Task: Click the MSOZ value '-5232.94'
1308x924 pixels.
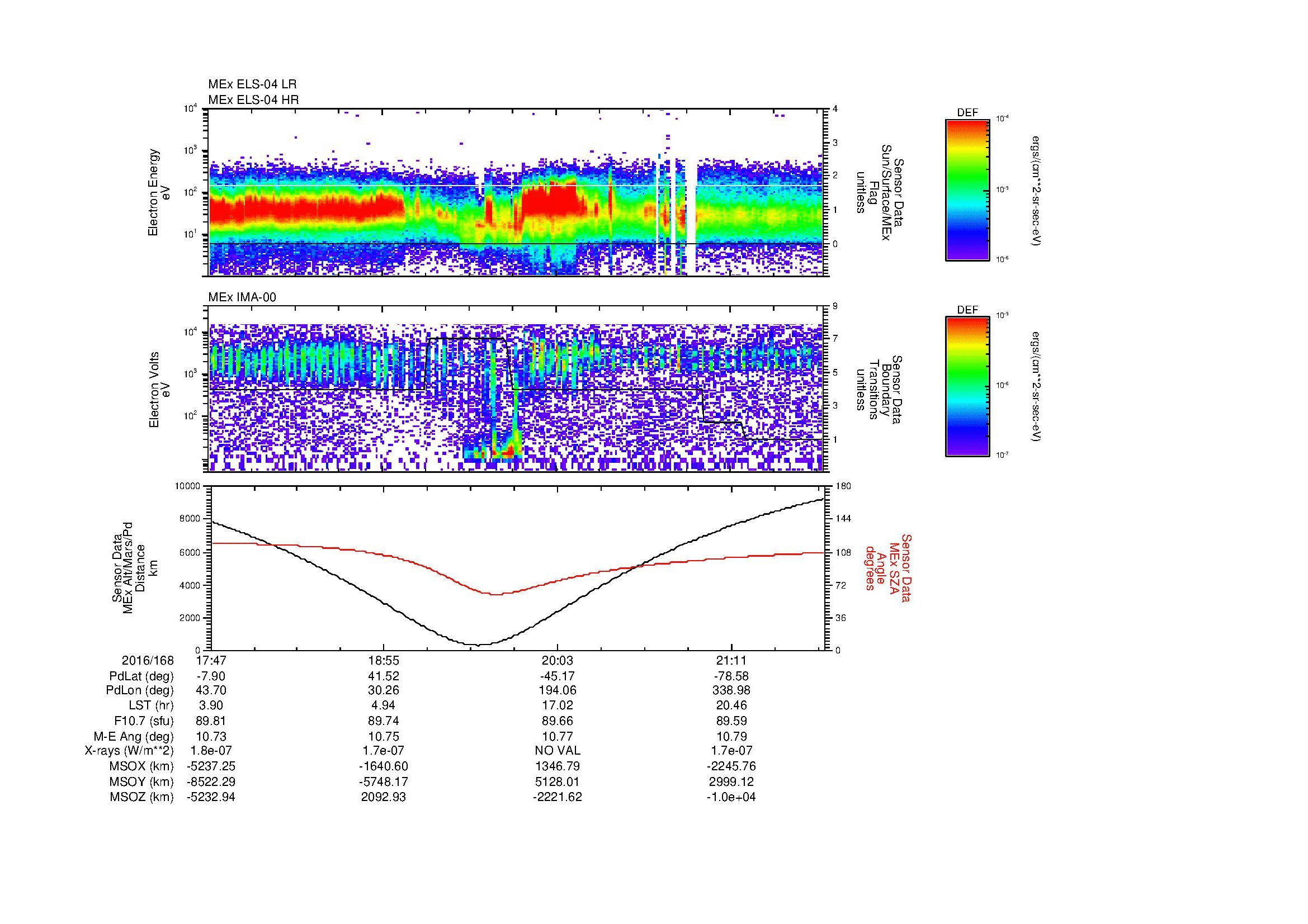Action: 211,797
